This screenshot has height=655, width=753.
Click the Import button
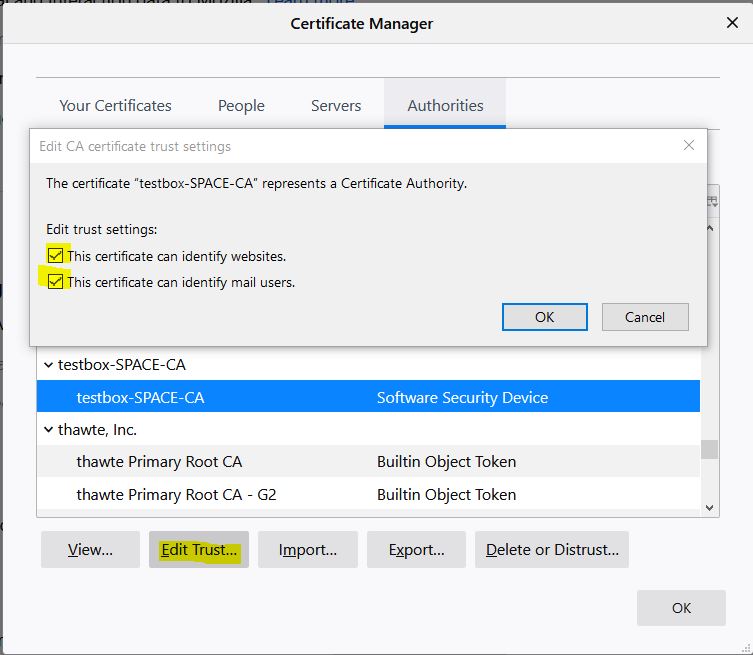(307, 550)
